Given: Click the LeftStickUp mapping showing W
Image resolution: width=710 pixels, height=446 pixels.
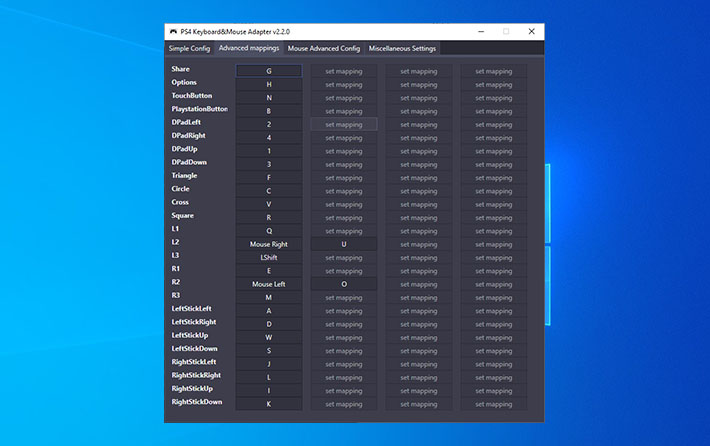Looking at the screenshot, I should pos(269,337).
